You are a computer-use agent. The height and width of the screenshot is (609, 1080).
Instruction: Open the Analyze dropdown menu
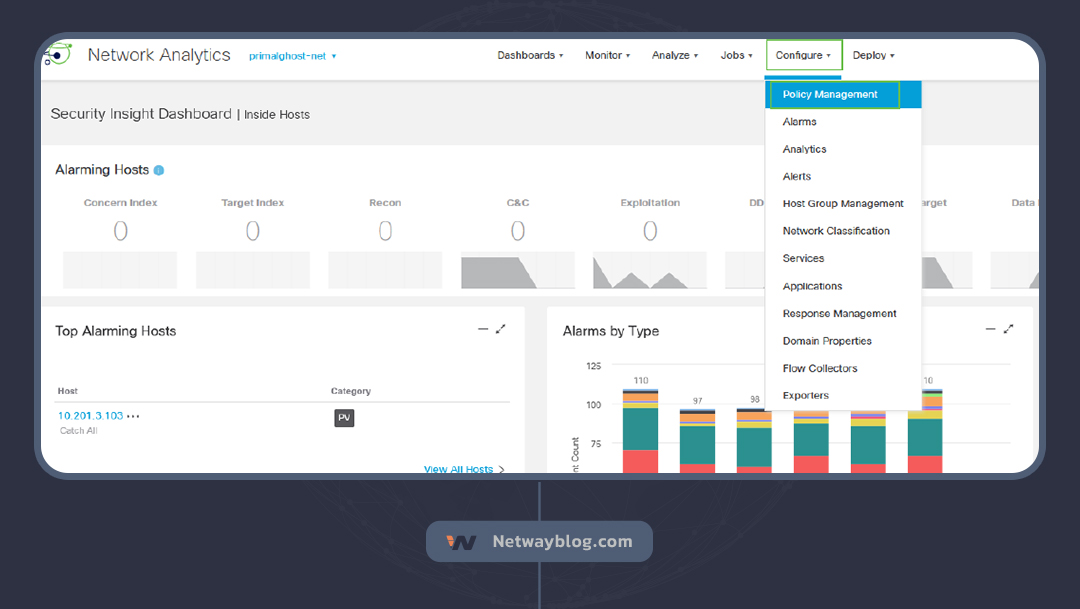click(674, 56)
